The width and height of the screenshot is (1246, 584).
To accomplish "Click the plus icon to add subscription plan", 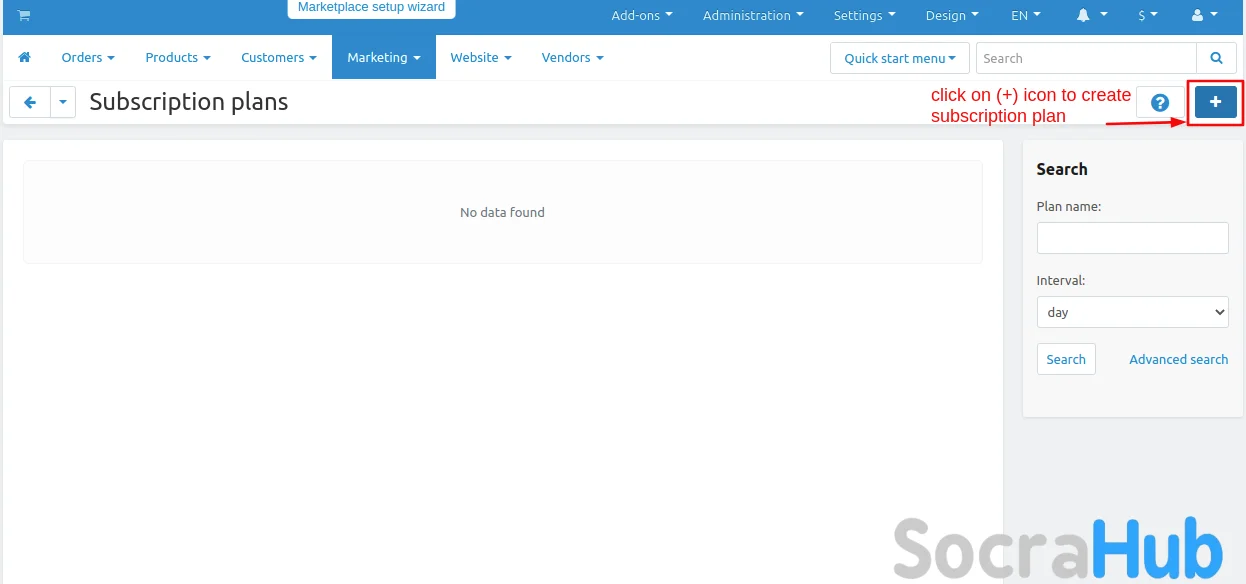I will coord(1215,102).
